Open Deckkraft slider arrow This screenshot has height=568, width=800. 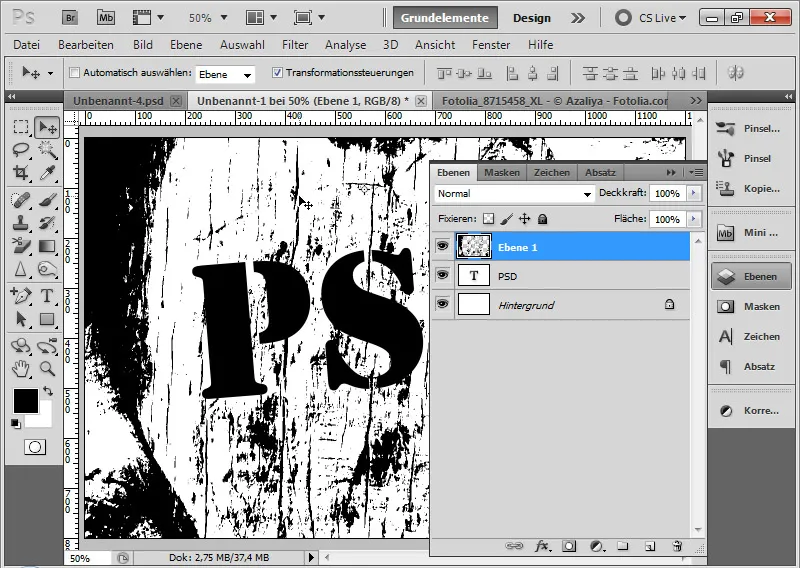coord(693,193)
